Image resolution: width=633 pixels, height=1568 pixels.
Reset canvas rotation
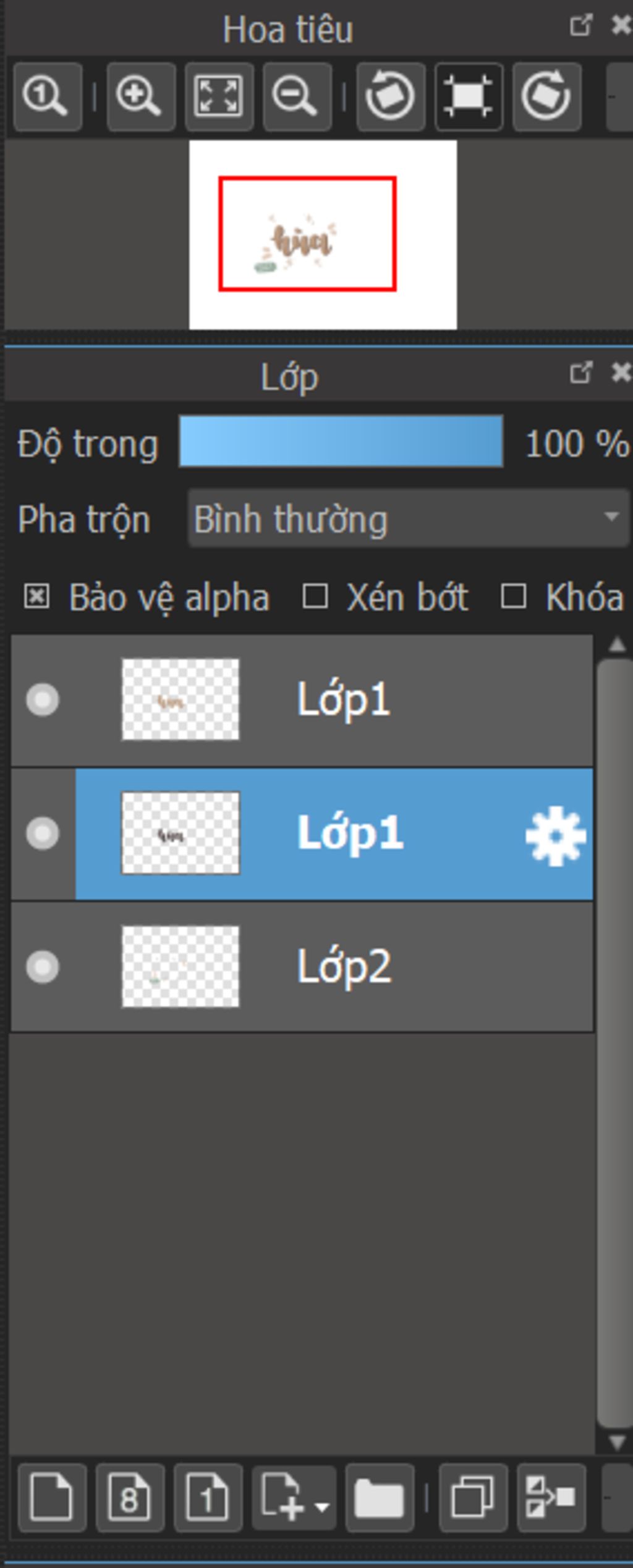point(469,97)
